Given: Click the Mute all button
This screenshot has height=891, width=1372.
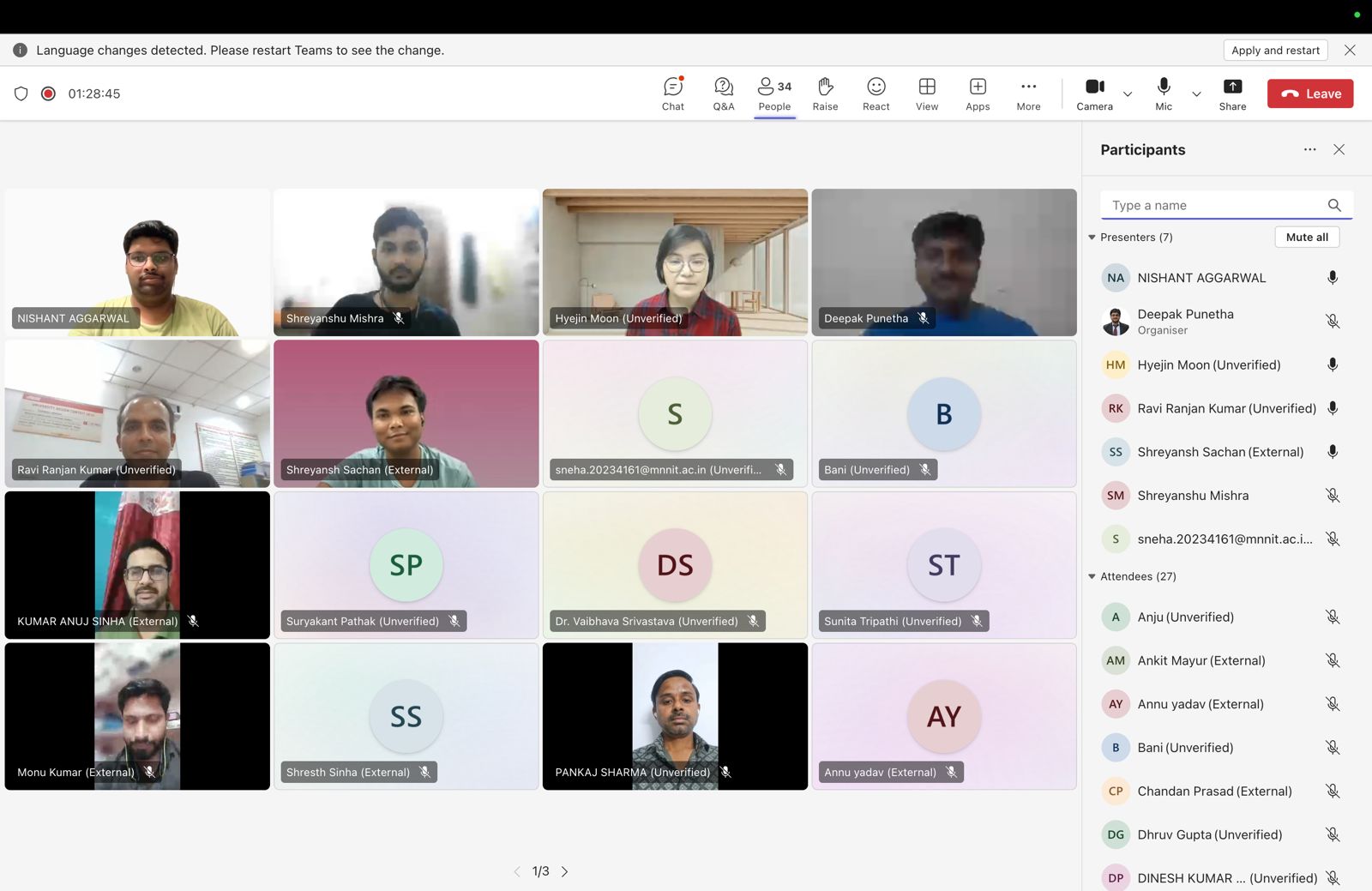Looking at the screenshot, I should click(x=1306, y=238).
